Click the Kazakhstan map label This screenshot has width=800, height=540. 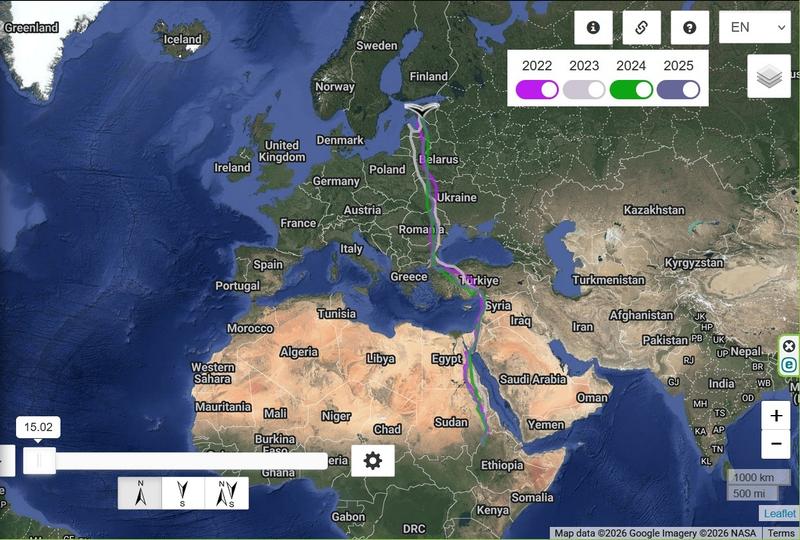click(654, 210)
